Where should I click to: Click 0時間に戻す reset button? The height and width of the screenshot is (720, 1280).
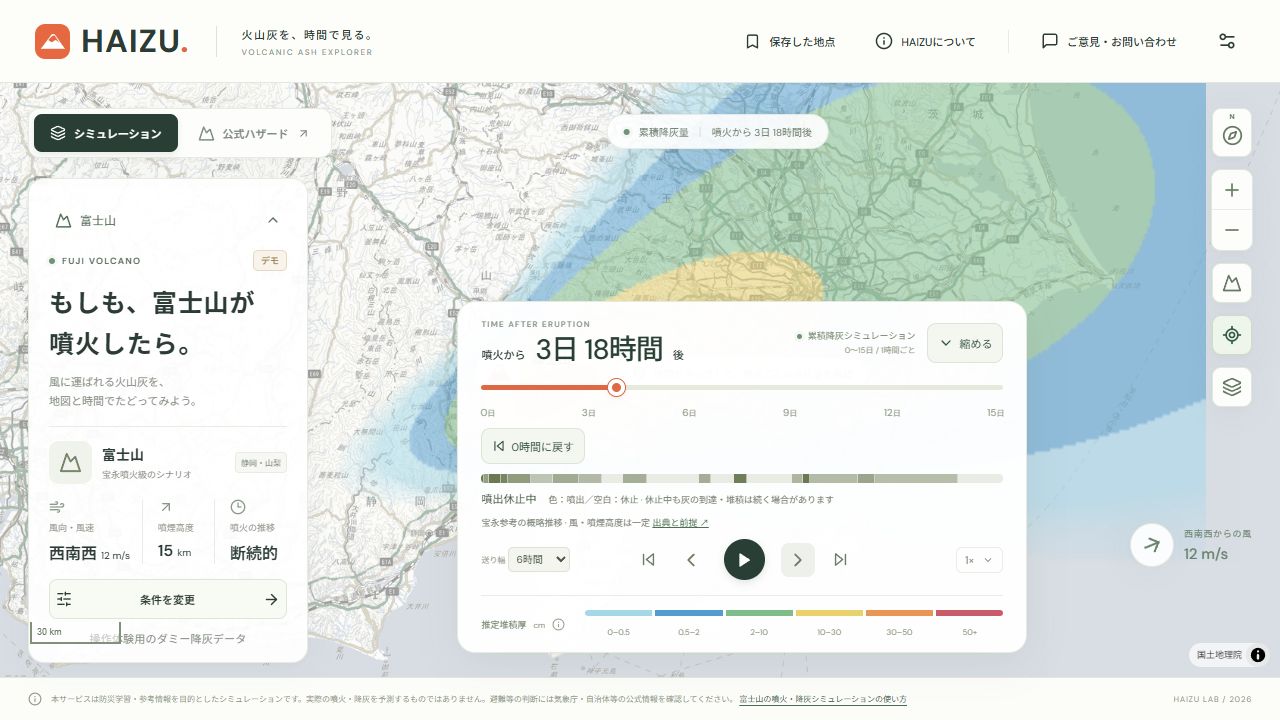tap(533, 446)
